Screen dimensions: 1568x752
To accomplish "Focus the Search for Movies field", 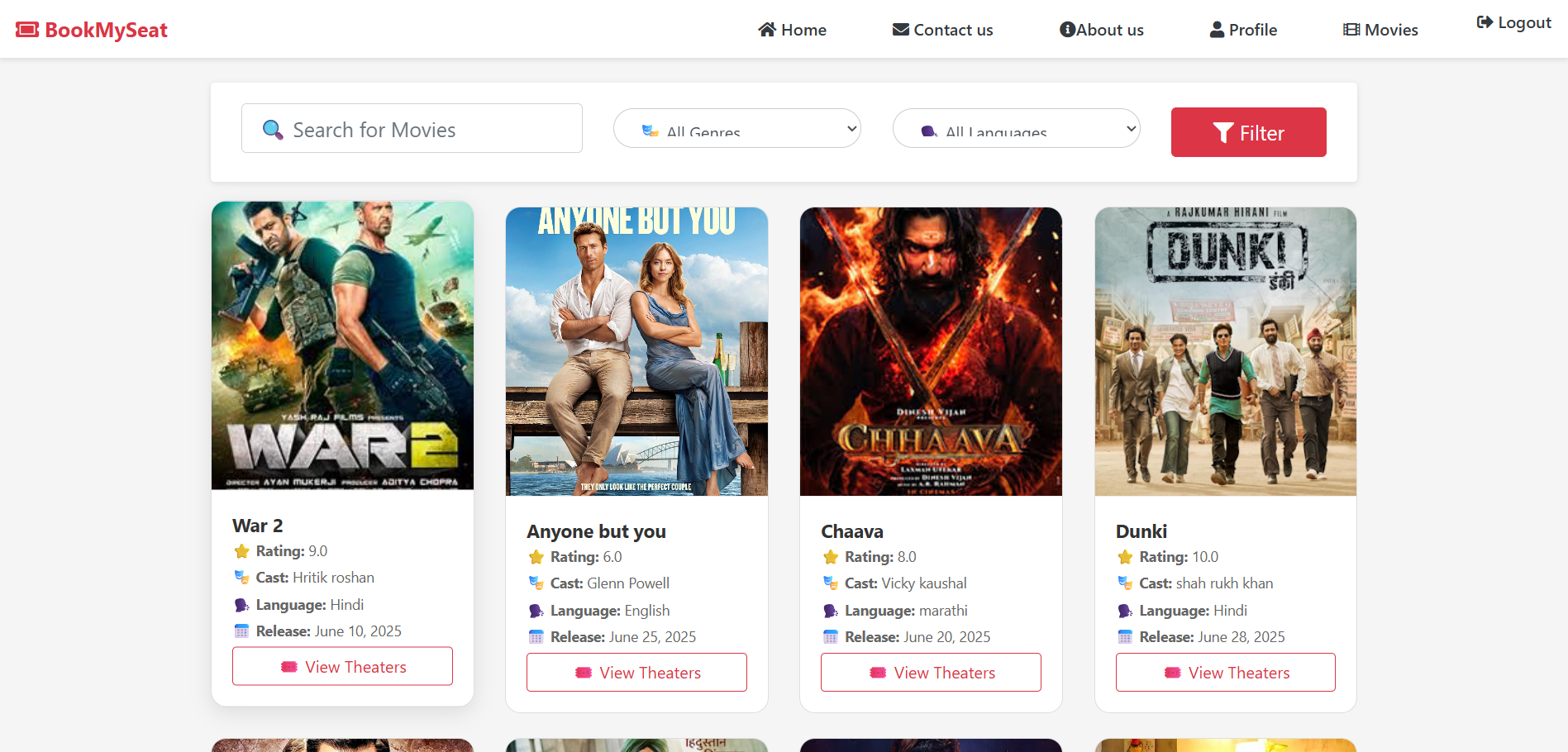I will [x=412, y=128].
